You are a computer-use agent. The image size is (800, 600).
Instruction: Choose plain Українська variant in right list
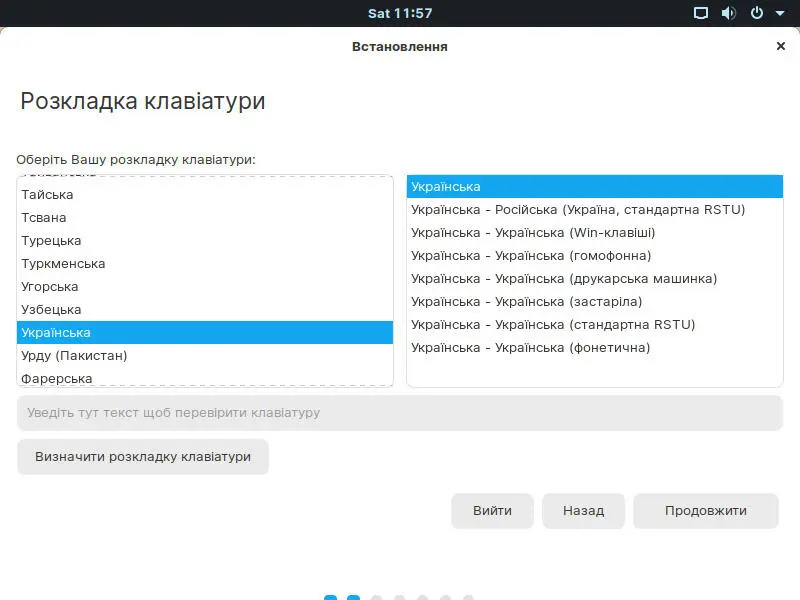point(595,187)
